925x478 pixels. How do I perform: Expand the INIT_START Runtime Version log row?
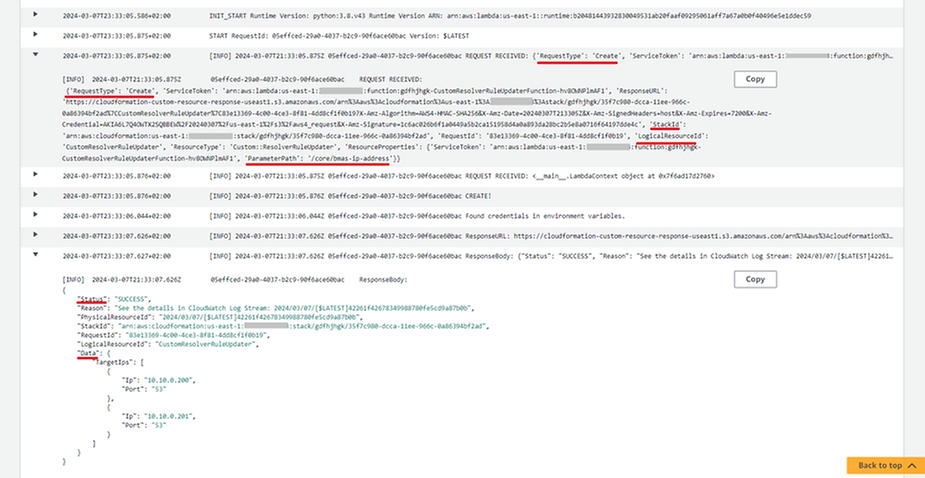tap(37, 15)
